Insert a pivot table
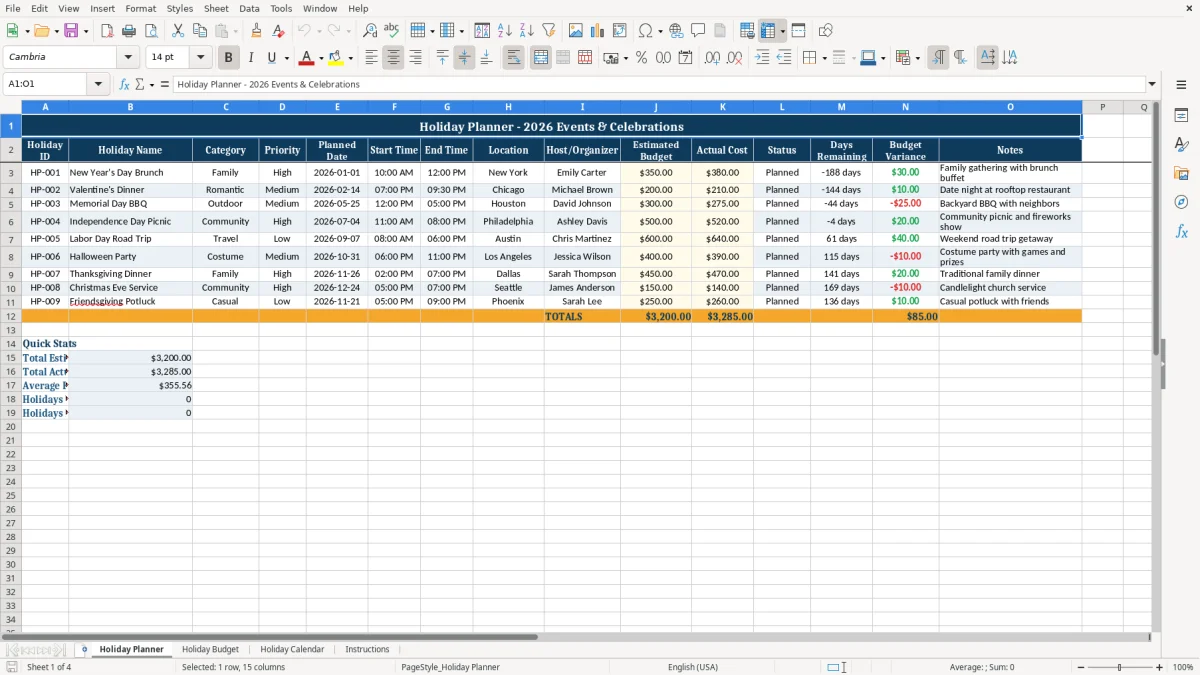This screenshot has width=1200, height=675. point(620,31)
